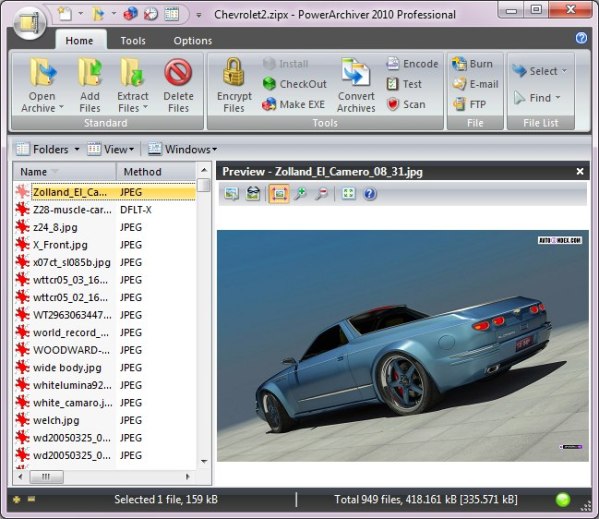599x519 pixels.
Task: Click the Make EXE icon
Action: (269, 104)
